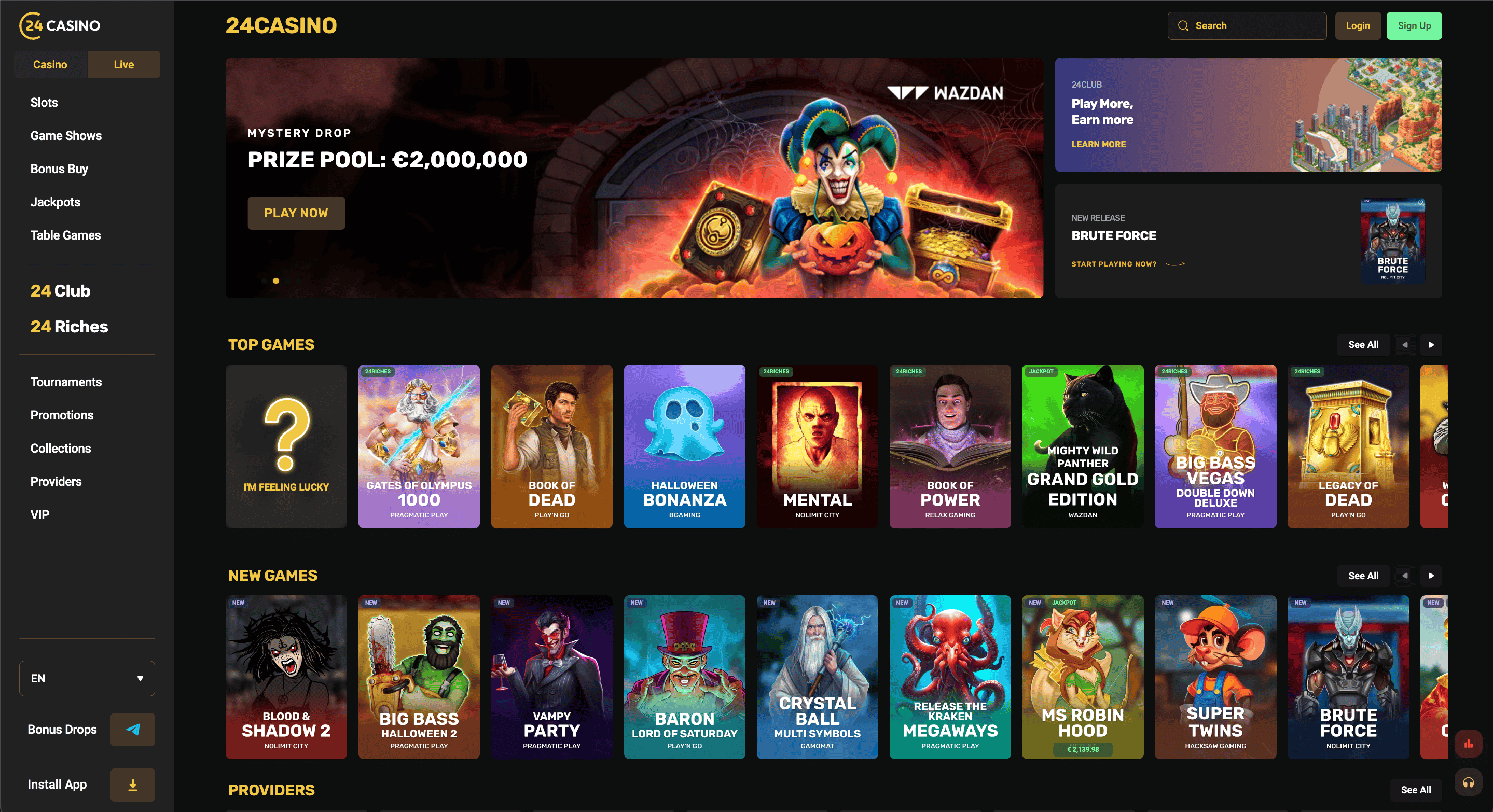Open the EN language dropdown
1493x812 pixels.
point(87,678)
